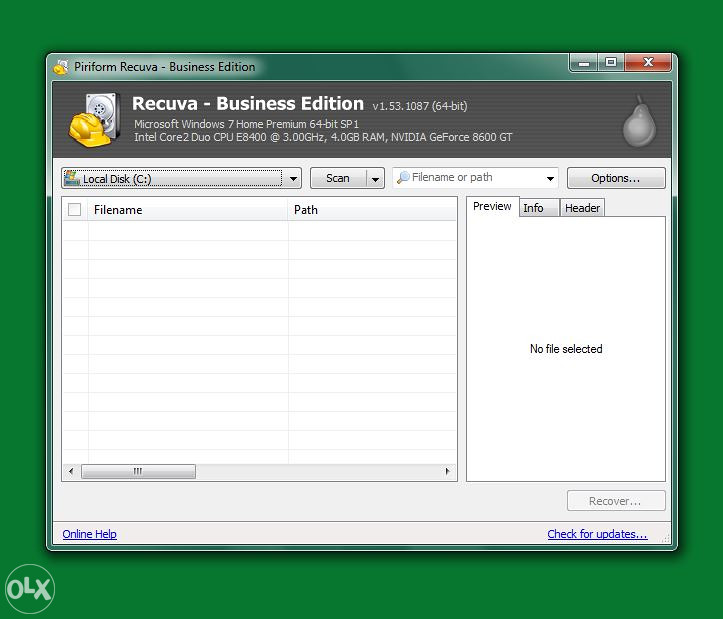Viewport: 723px width, 619px height.
Task: Open the Online Help link
Action: [x=89, y=534]
